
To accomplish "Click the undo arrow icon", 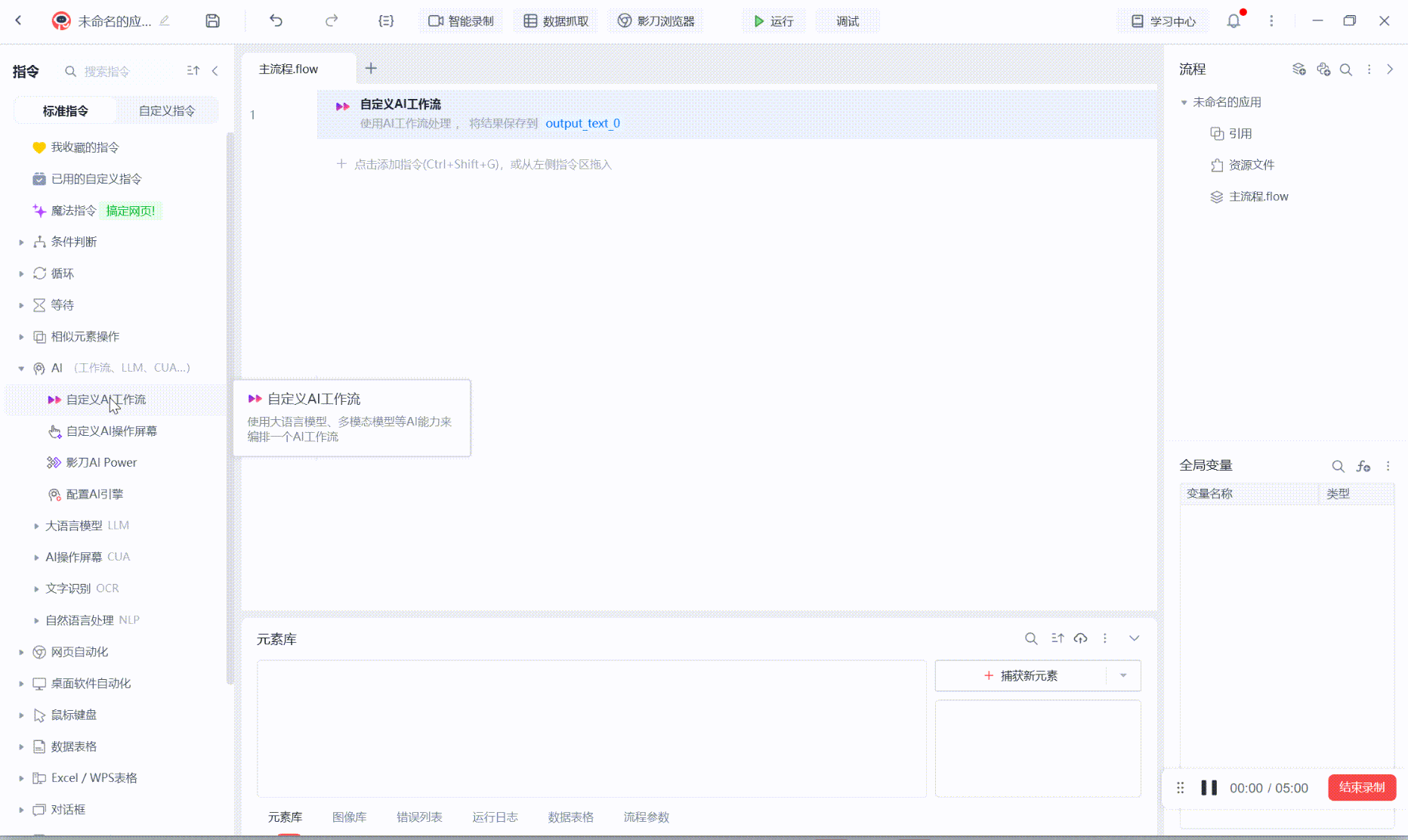I will point(276,21).
